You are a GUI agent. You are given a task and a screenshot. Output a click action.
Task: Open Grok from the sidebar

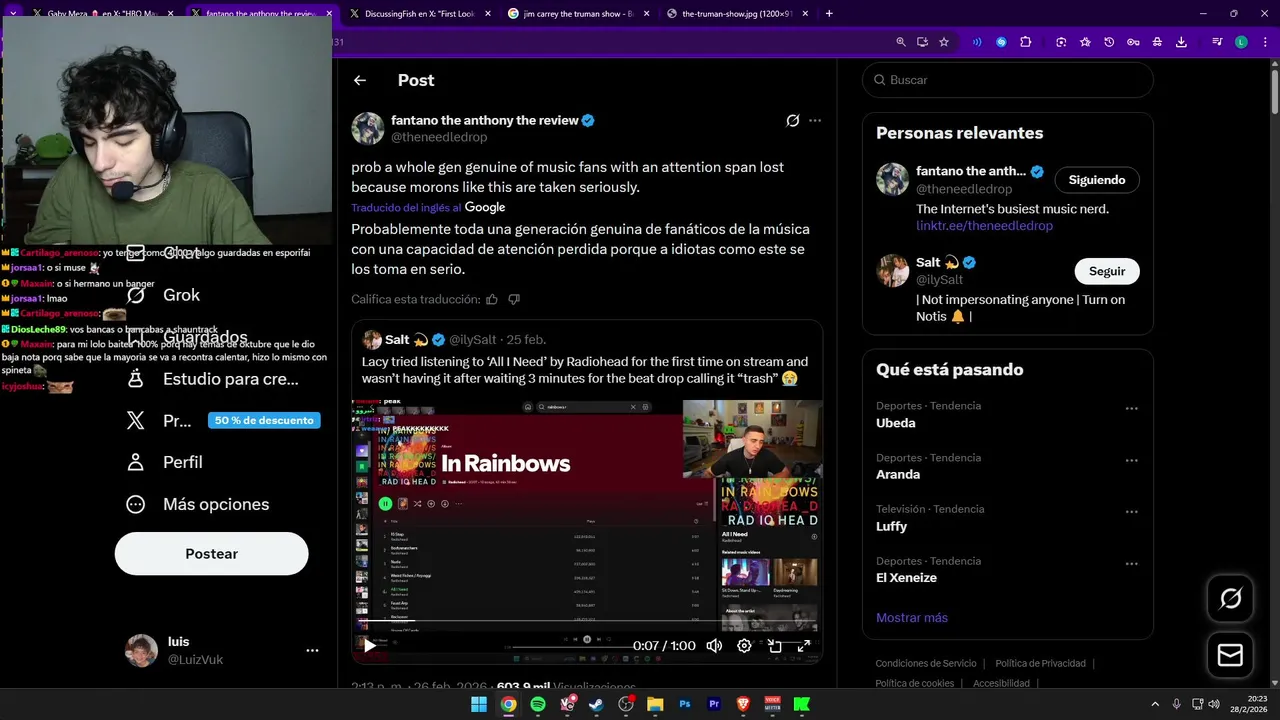164,295
